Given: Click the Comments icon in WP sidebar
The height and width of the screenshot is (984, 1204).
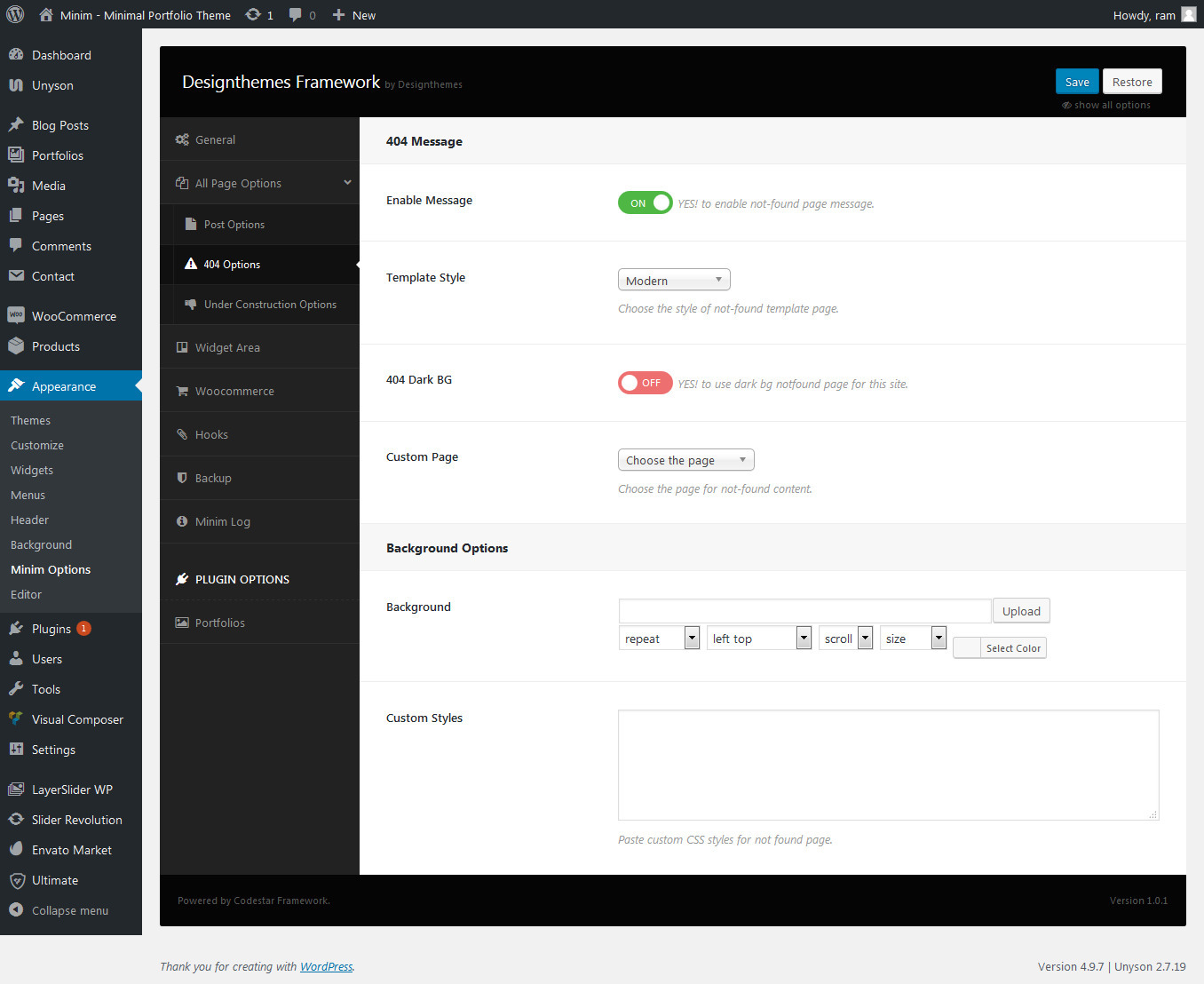Looking at the screenshot, I should pyautogui.click(x=16, y=245).
